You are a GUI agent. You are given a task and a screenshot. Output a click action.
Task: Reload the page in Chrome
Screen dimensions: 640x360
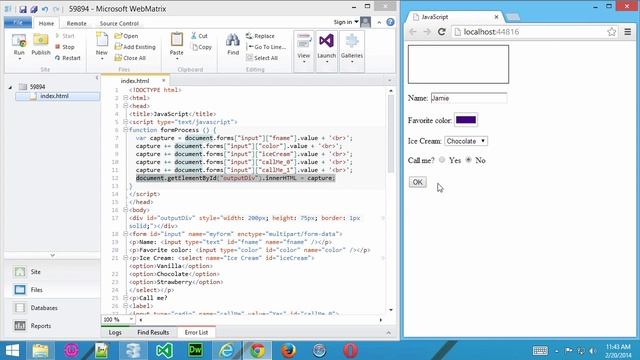[441, 32]
